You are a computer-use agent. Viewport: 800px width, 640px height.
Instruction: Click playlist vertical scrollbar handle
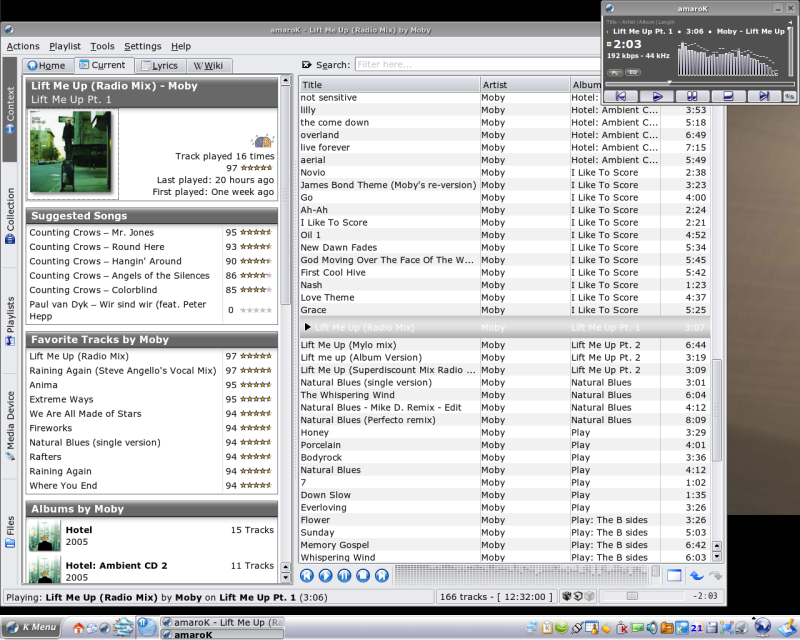tap(716, 410)
